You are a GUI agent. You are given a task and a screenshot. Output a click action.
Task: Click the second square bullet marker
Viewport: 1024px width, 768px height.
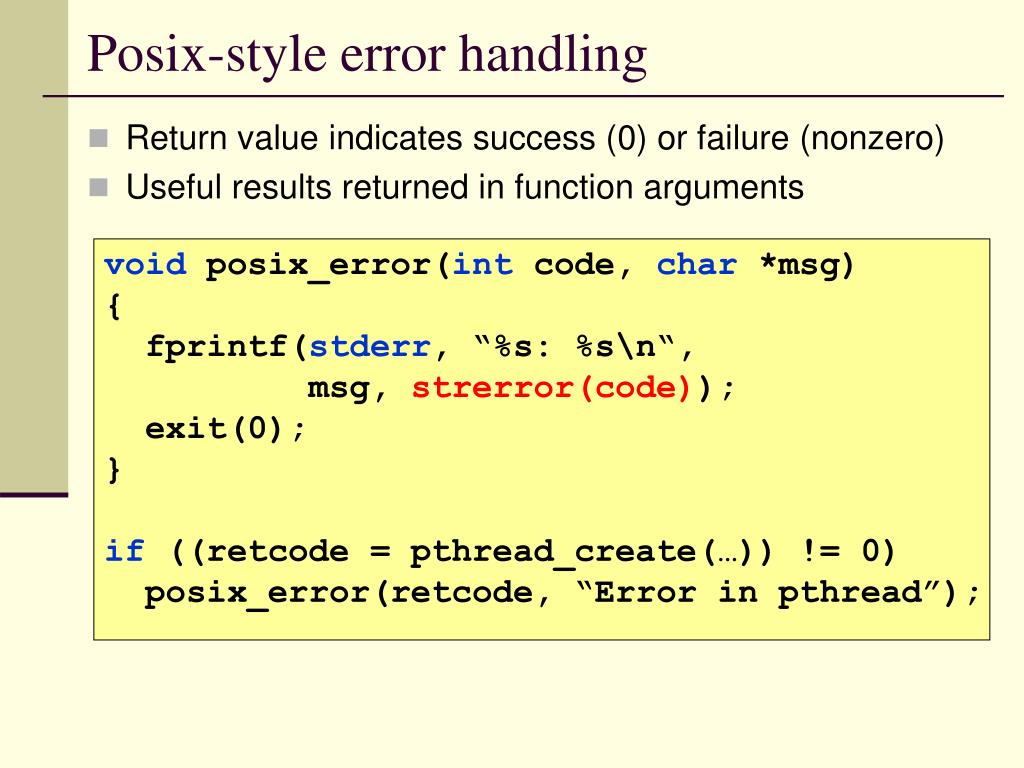coord(99,187)
